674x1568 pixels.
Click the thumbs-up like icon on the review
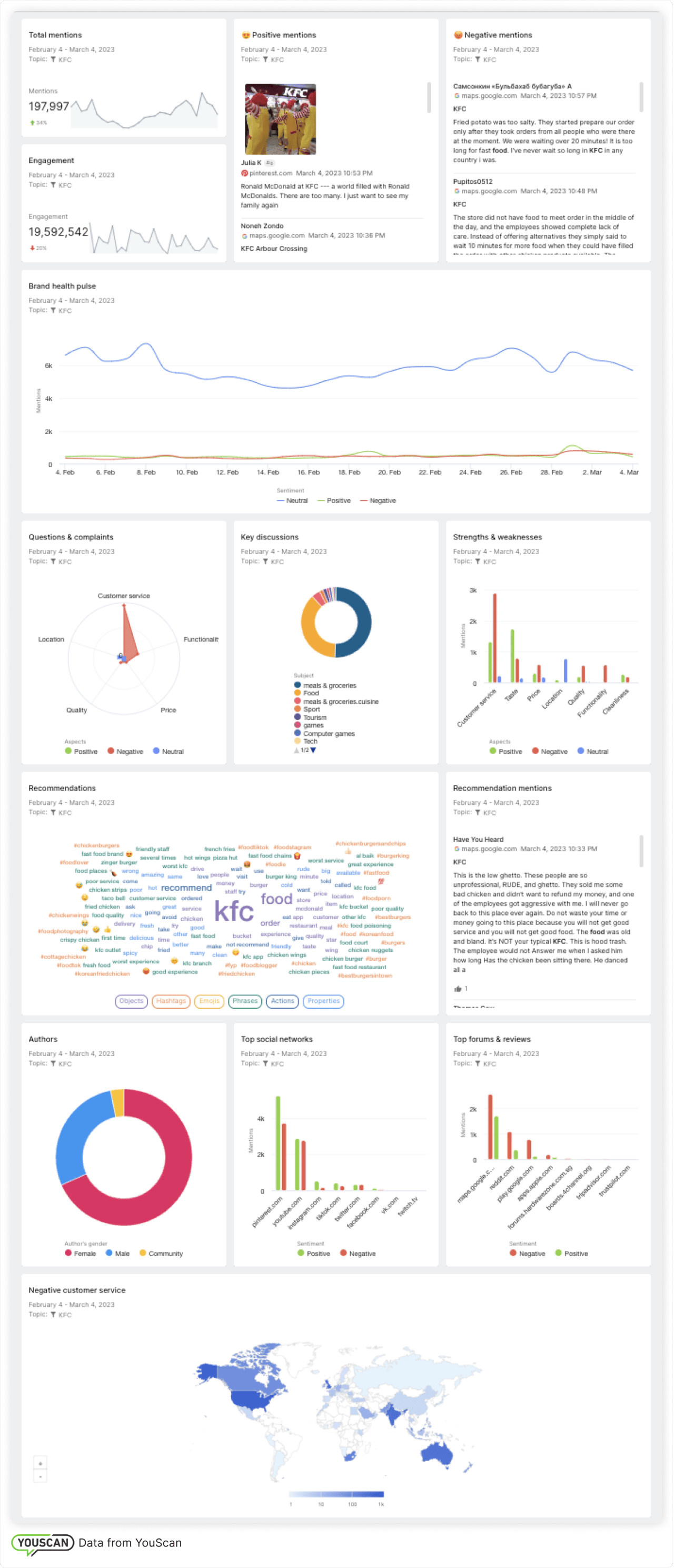[x=458, y=989]
